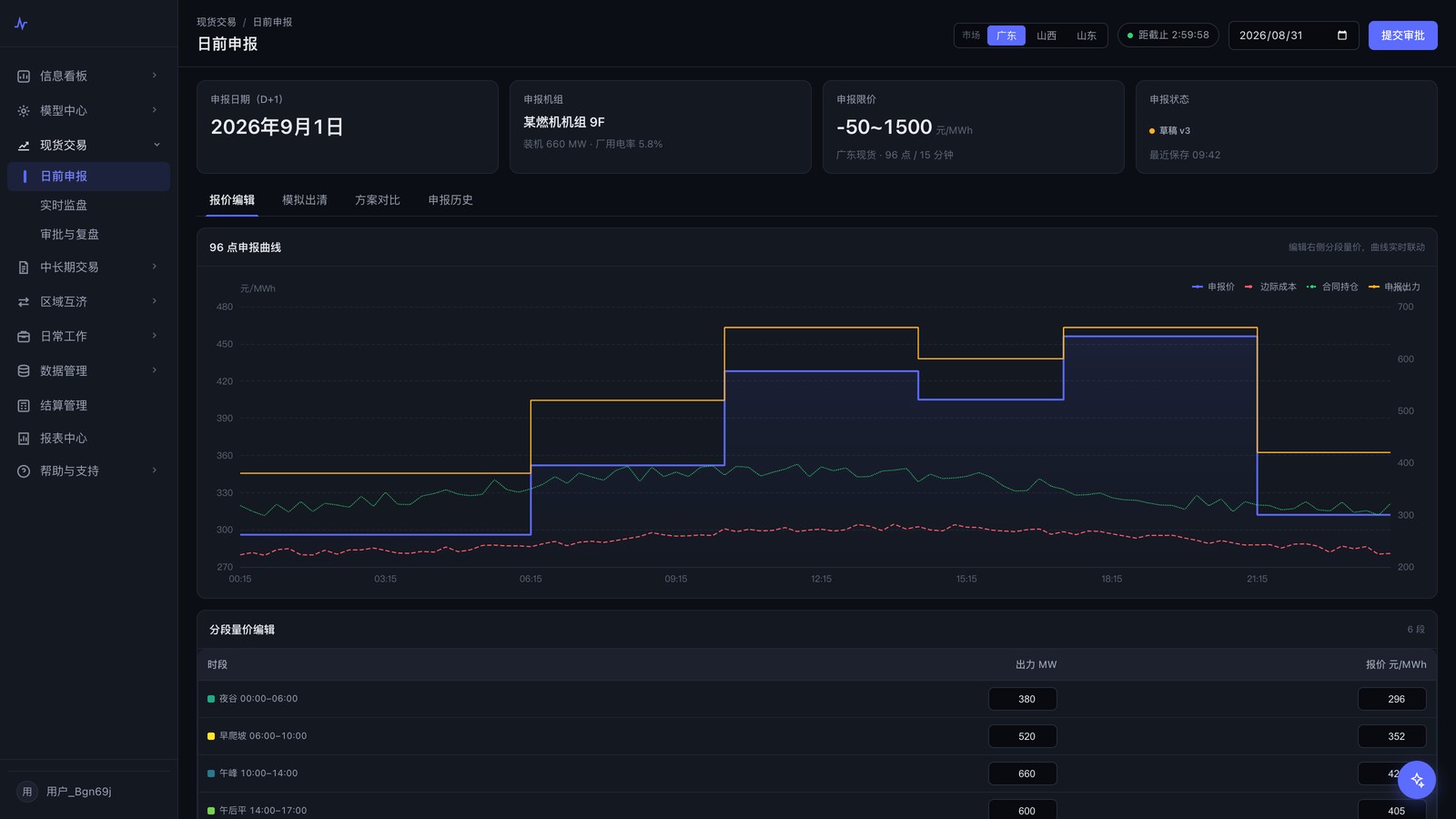Edit the 夜谷 output field showing 380
This screenshot has height=819, width=1456.
(1023, 699)
